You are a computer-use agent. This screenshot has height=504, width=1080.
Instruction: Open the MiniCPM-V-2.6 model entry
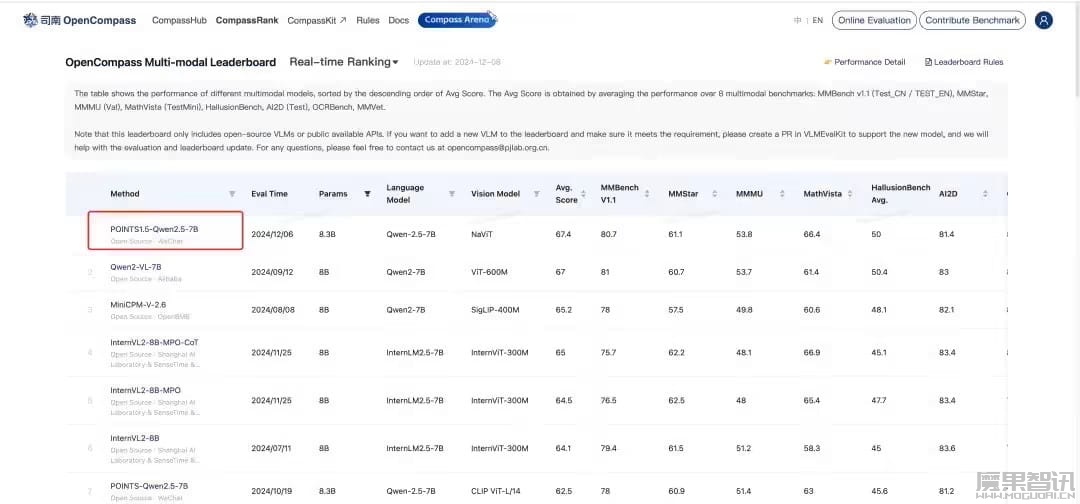[138, 304]
